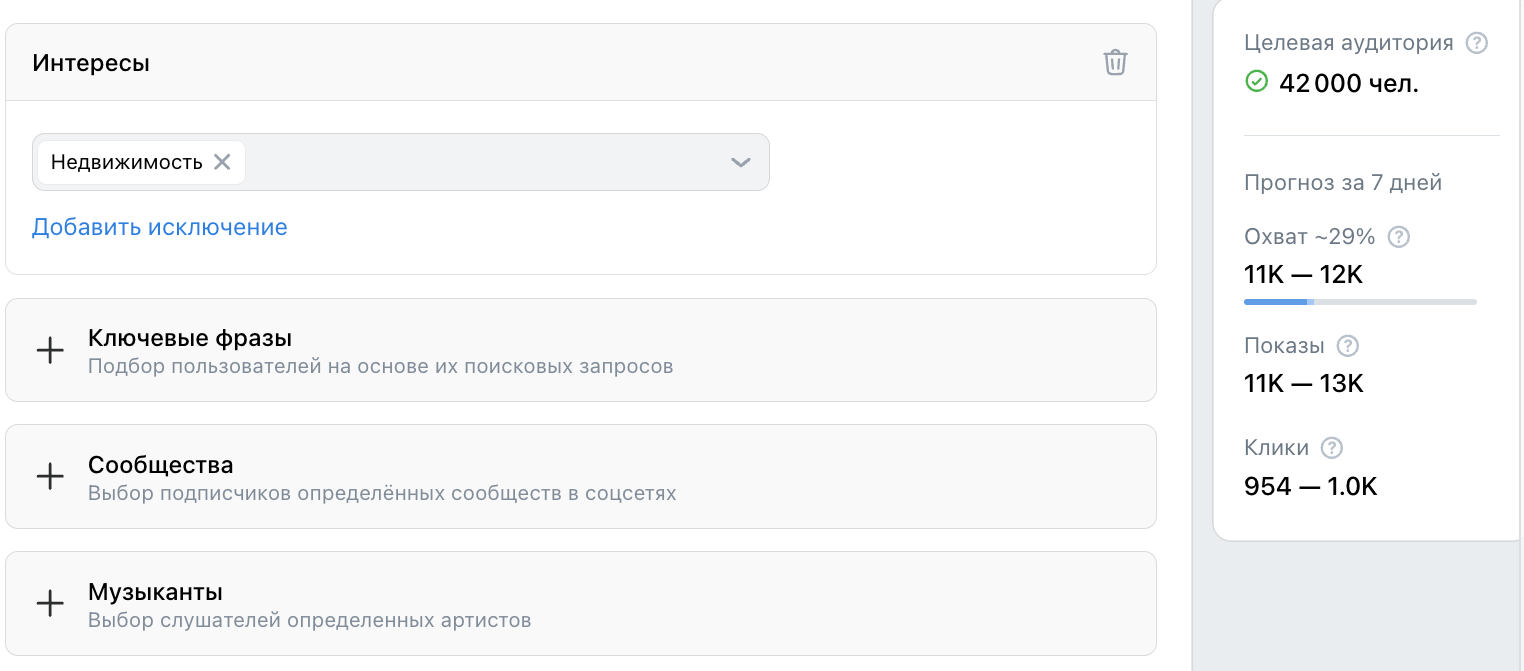Viewport: 1524px width, 671px height.
Task: Click the Добавить исключение link
Action: [x=160, y=227]
